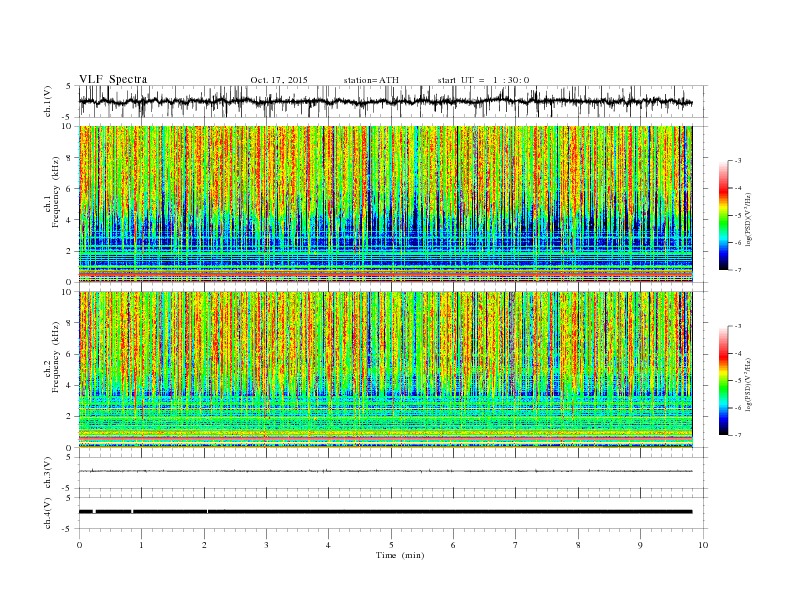The height and width of the screenshot is (612, 792).
Task: Click the "-3" tick on ch.1 colorbar
Action: (x=738, y=161)
